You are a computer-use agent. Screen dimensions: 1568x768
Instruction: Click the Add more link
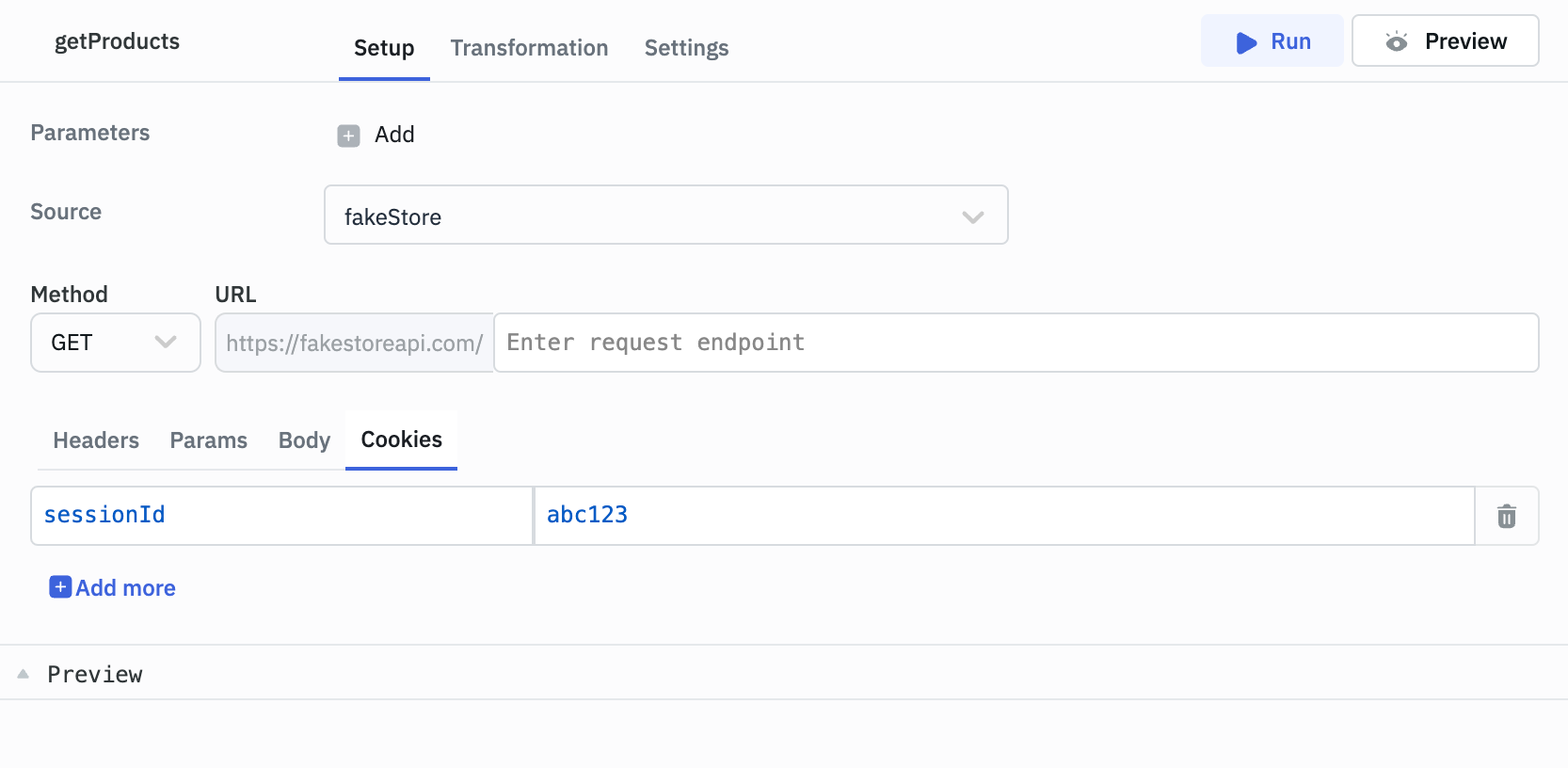click(125, 588)
